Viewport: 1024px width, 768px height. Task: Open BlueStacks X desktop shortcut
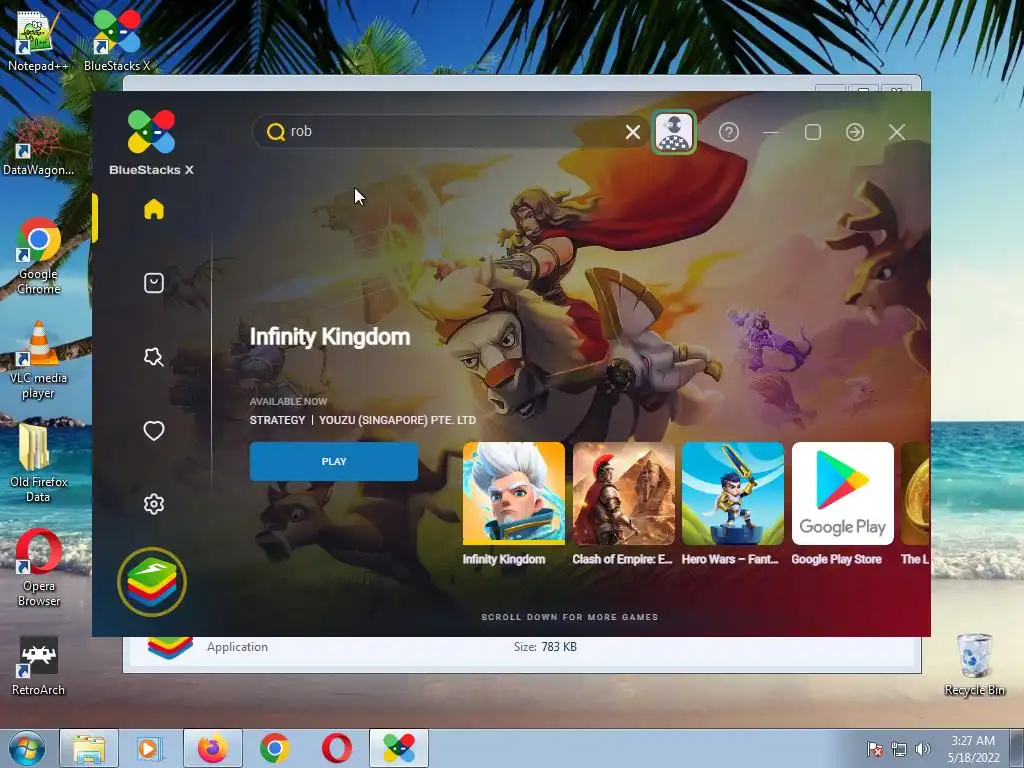pos(118,40)
